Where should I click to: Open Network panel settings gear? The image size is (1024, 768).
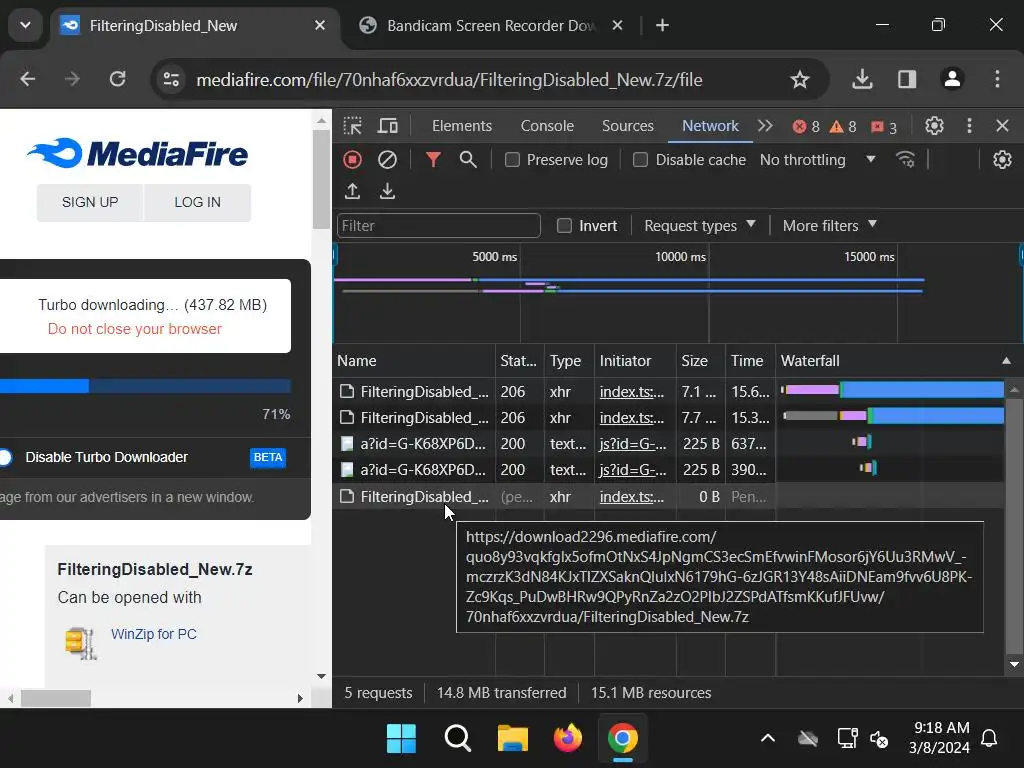click(x=1002, y=159)
